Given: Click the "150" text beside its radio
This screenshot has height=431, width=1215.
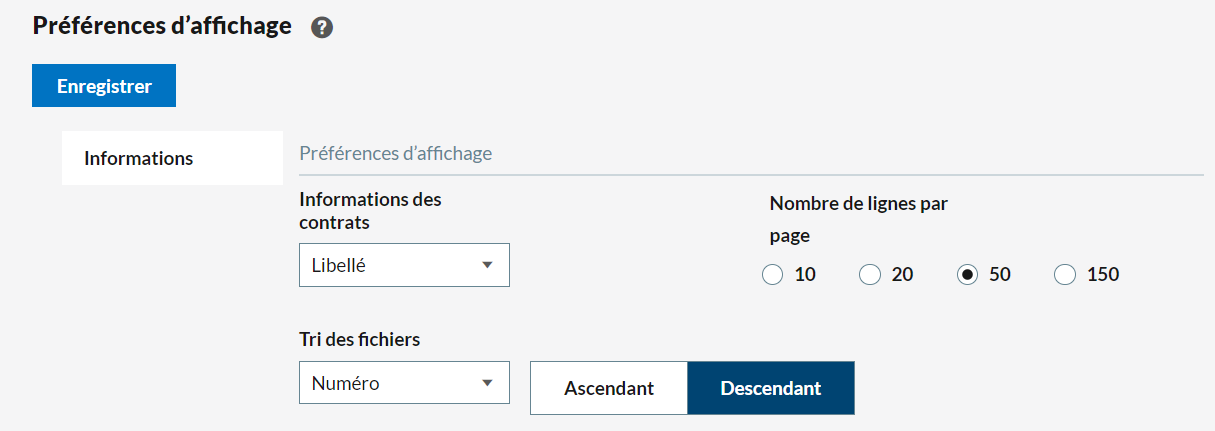Looking at the screenshot, I should [x=1102, y=274].
